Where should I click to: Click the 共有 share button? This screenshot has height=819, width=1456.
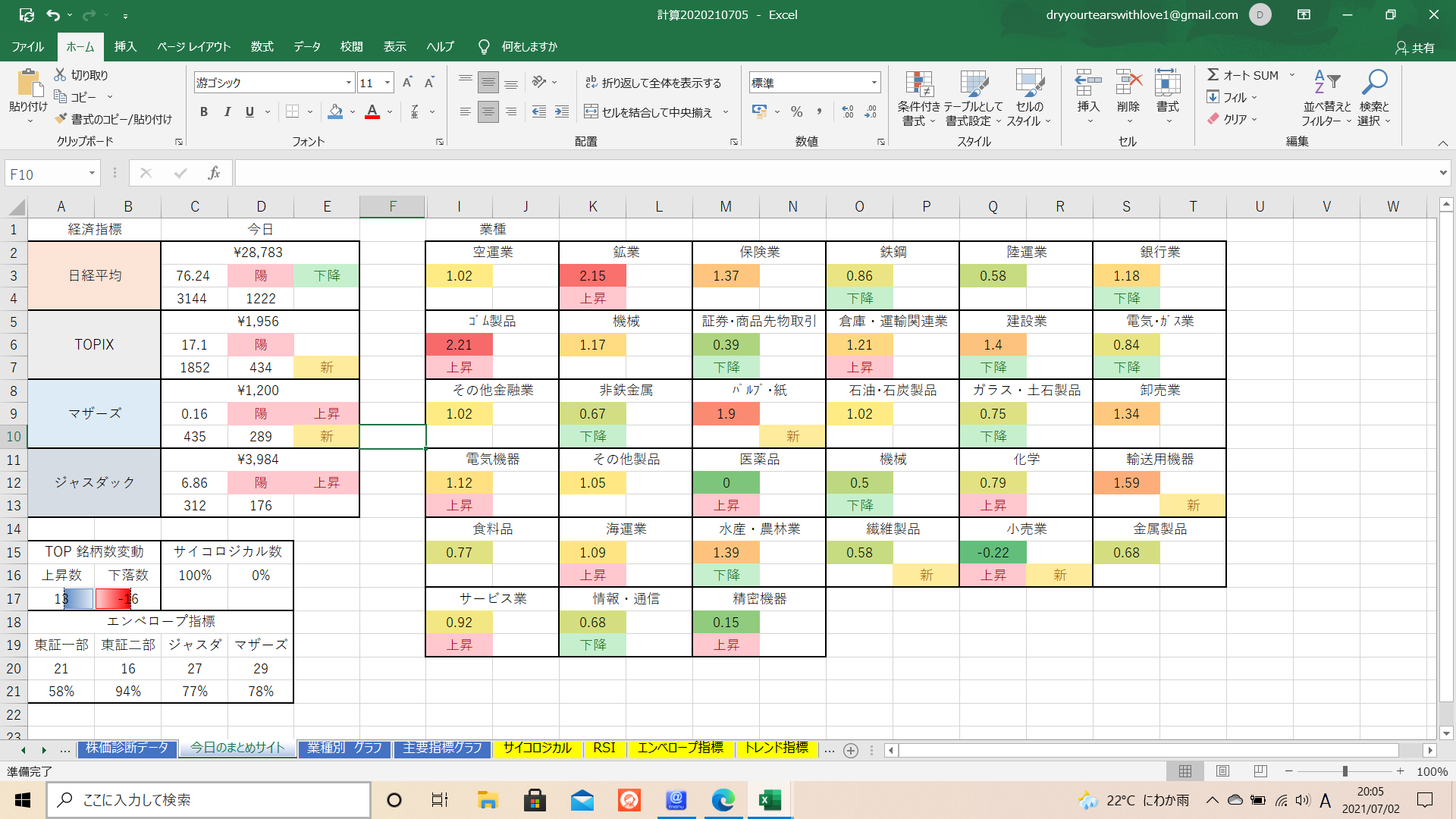point(1414,48)
